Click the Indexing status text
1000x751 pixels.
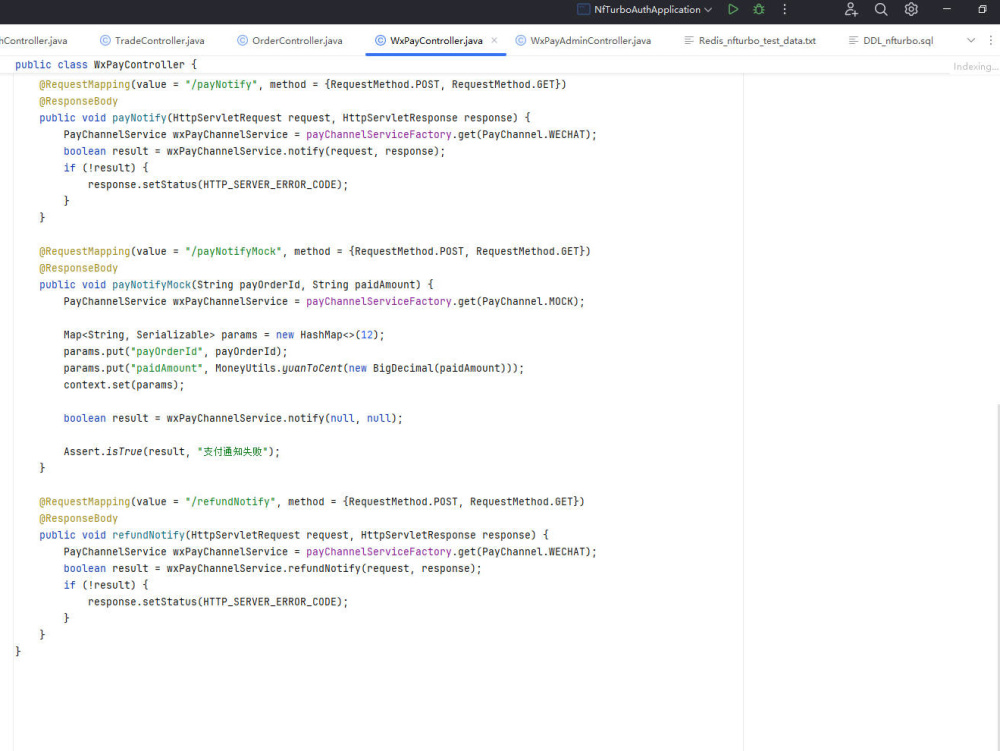[974, 66]
